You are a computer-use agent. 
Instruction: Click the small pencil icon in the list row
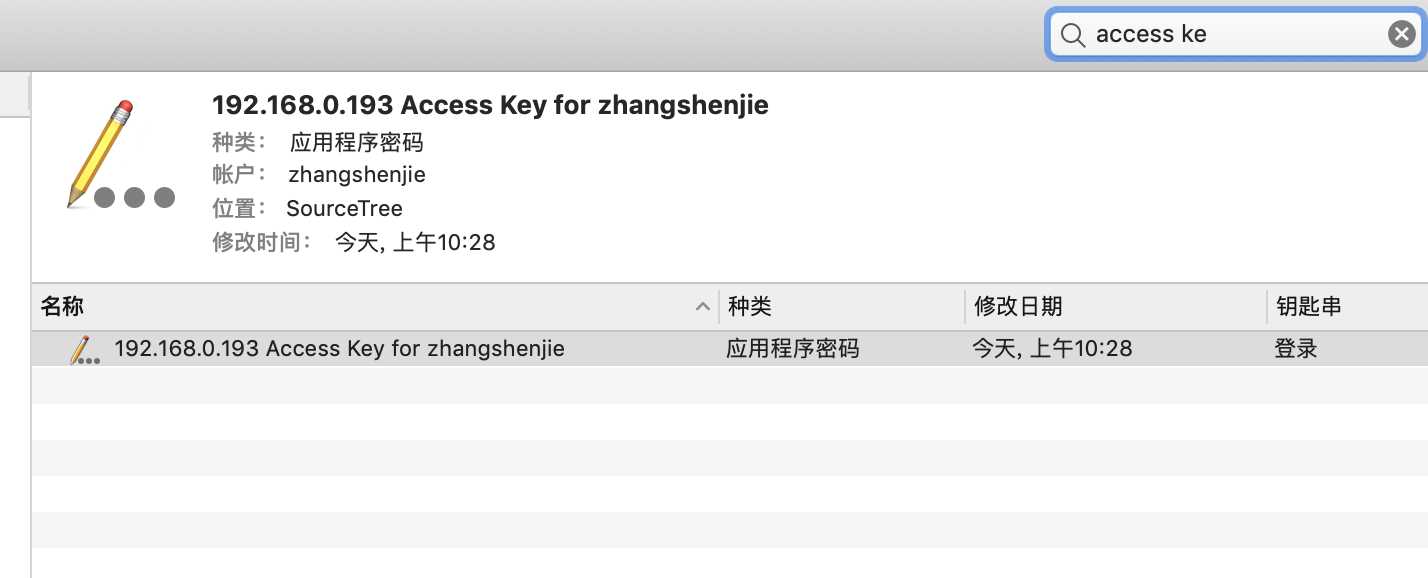[x=84, y=350]
